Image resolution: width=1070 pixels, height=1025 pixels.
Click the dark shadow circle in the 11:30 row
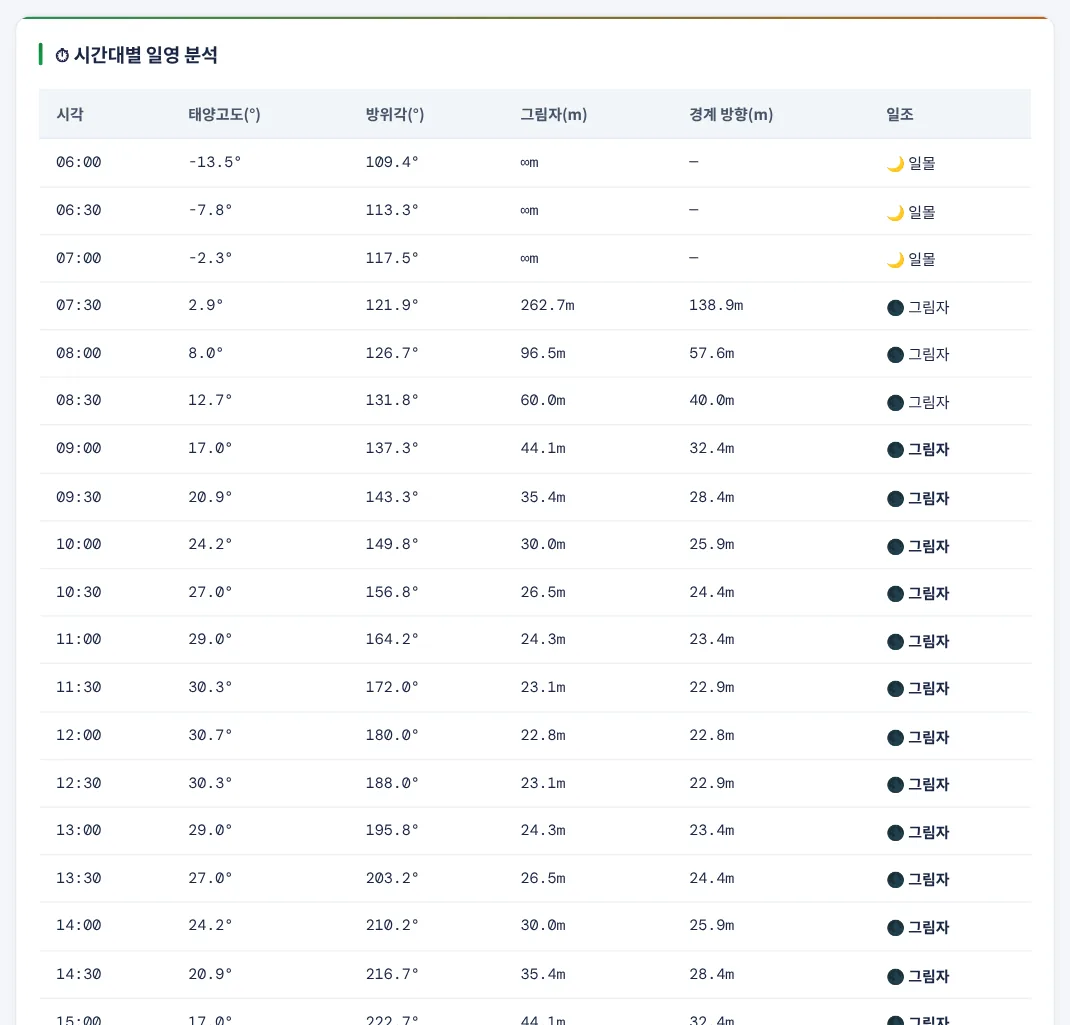tap(895, 688)
